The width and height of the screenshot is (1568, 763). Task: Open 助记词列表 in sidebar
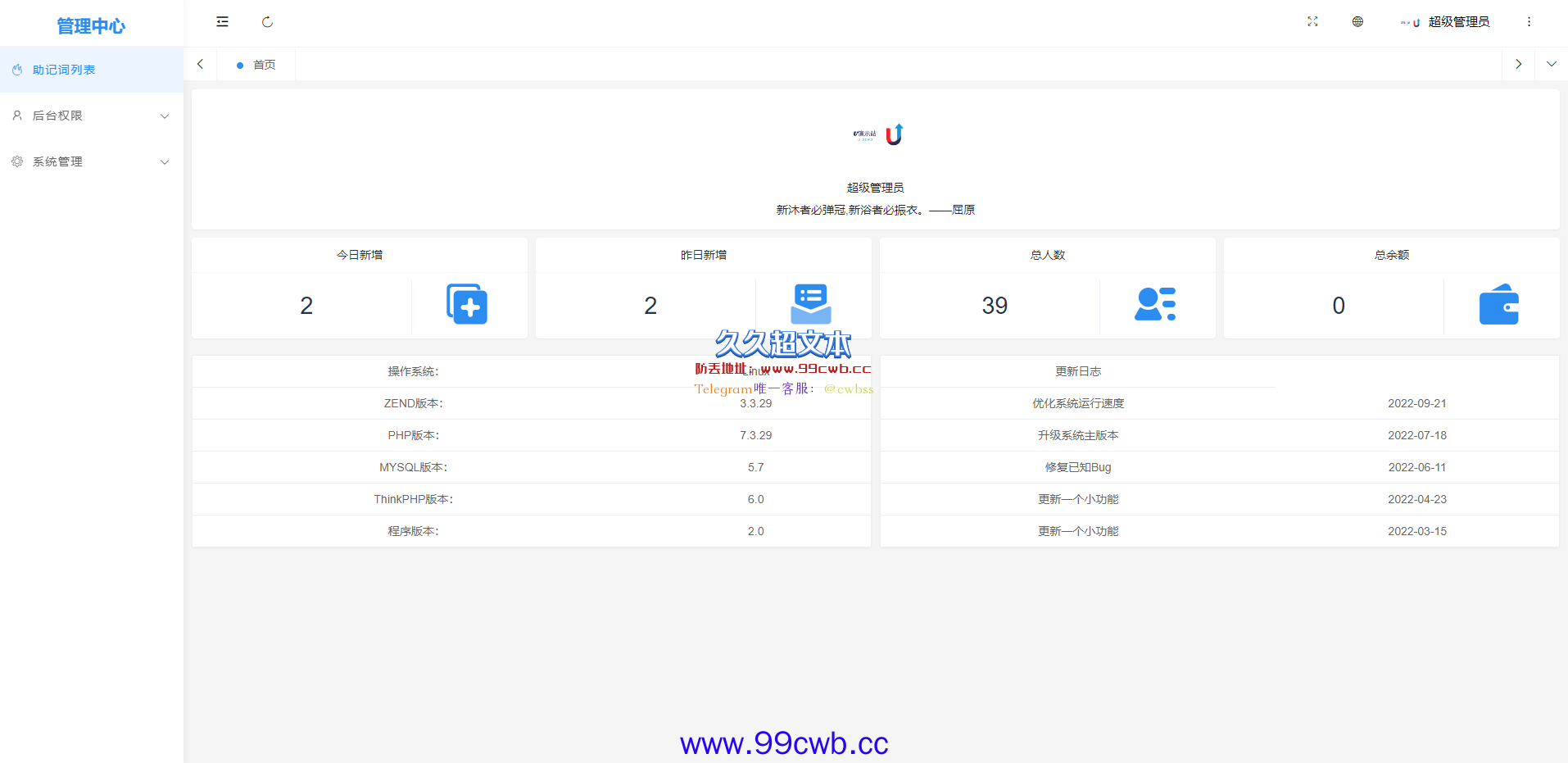pos(92,70)
